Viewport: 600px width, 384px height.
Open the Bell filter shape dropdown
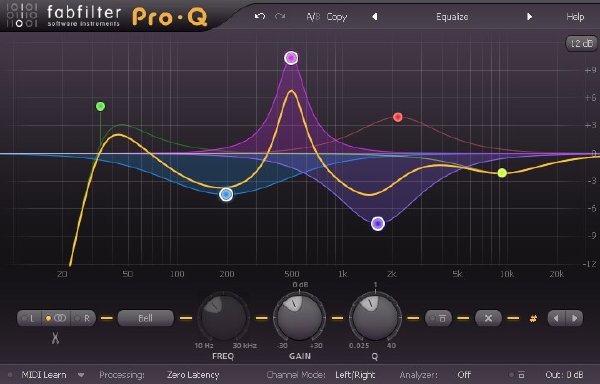point(145,318)
